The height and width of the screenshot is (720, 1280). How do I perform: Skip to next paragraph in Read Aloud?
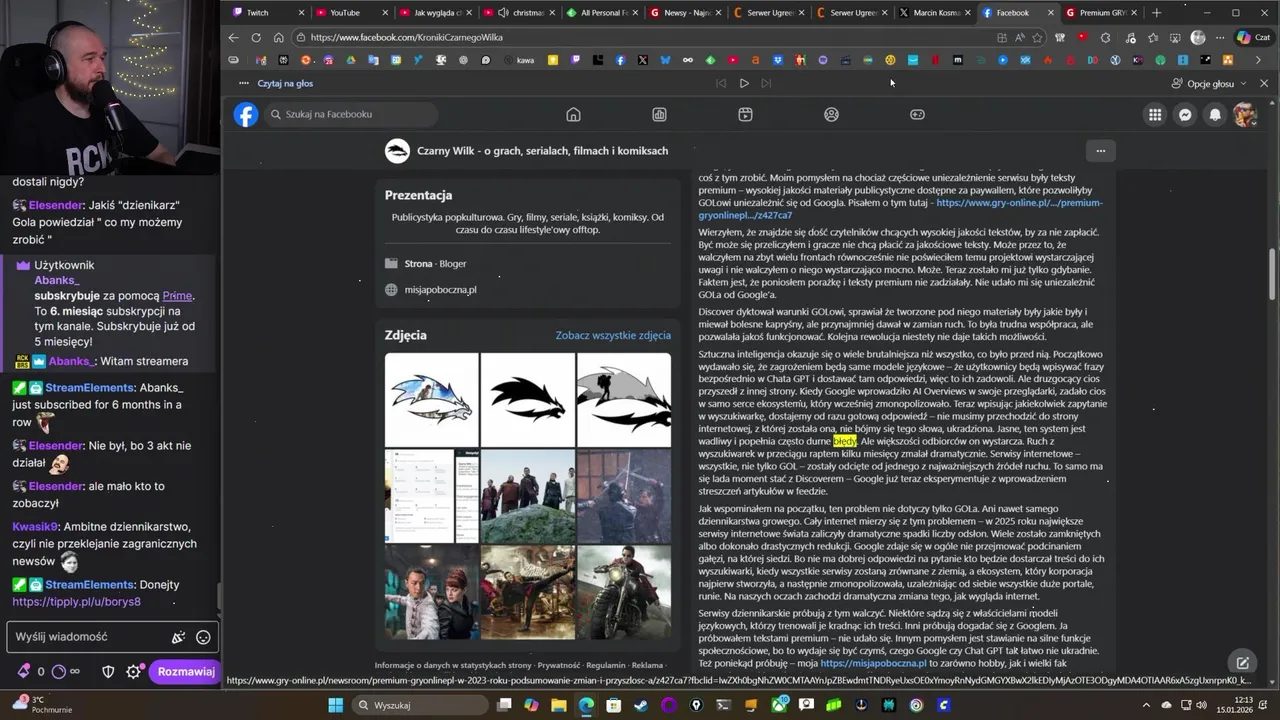[x=767, y=83]
